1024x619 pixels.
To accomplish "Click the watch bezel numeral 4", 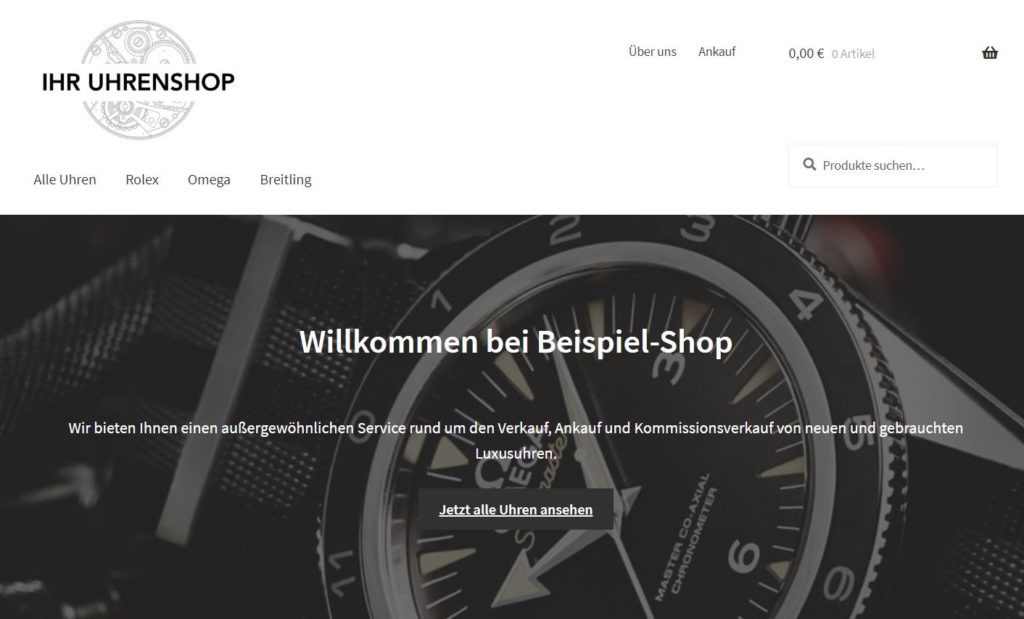I will (x=807, y=306).
